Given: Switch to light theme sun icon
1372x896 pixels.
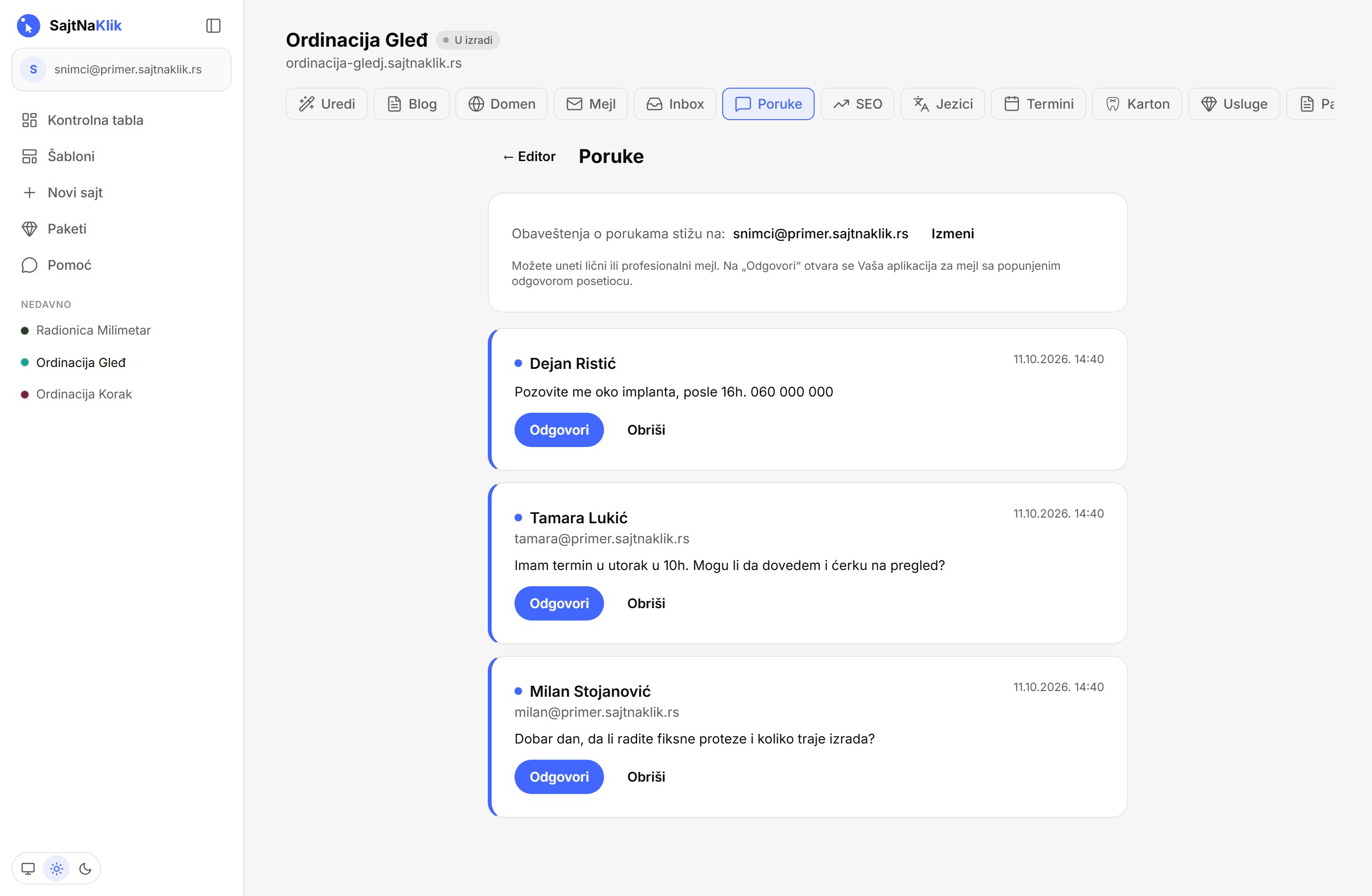Looking at the screenshot, I should [57, 868].
